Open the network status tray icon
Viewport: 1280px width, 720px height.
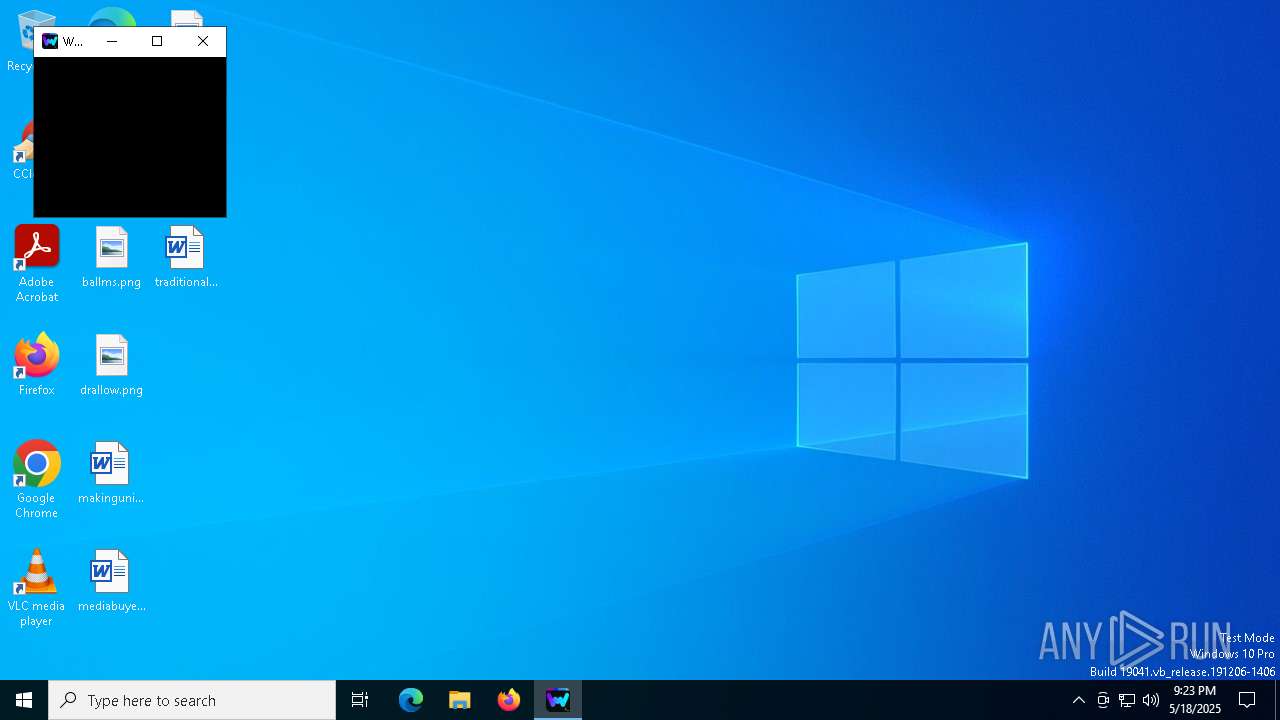coord(1127,700)
